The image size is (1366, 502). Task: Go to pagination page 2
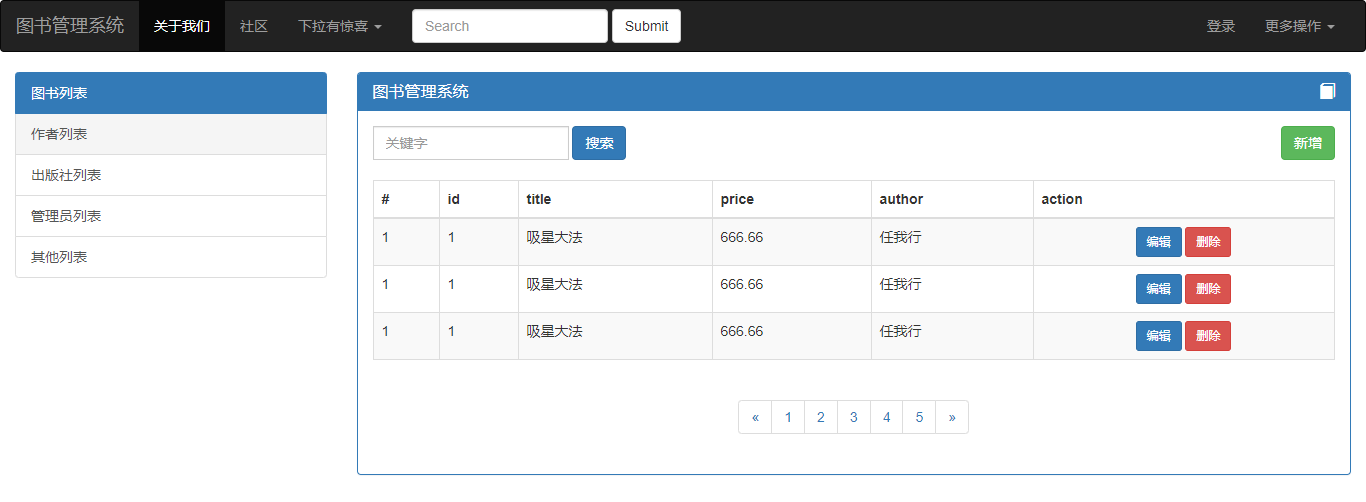coord(821,417)
